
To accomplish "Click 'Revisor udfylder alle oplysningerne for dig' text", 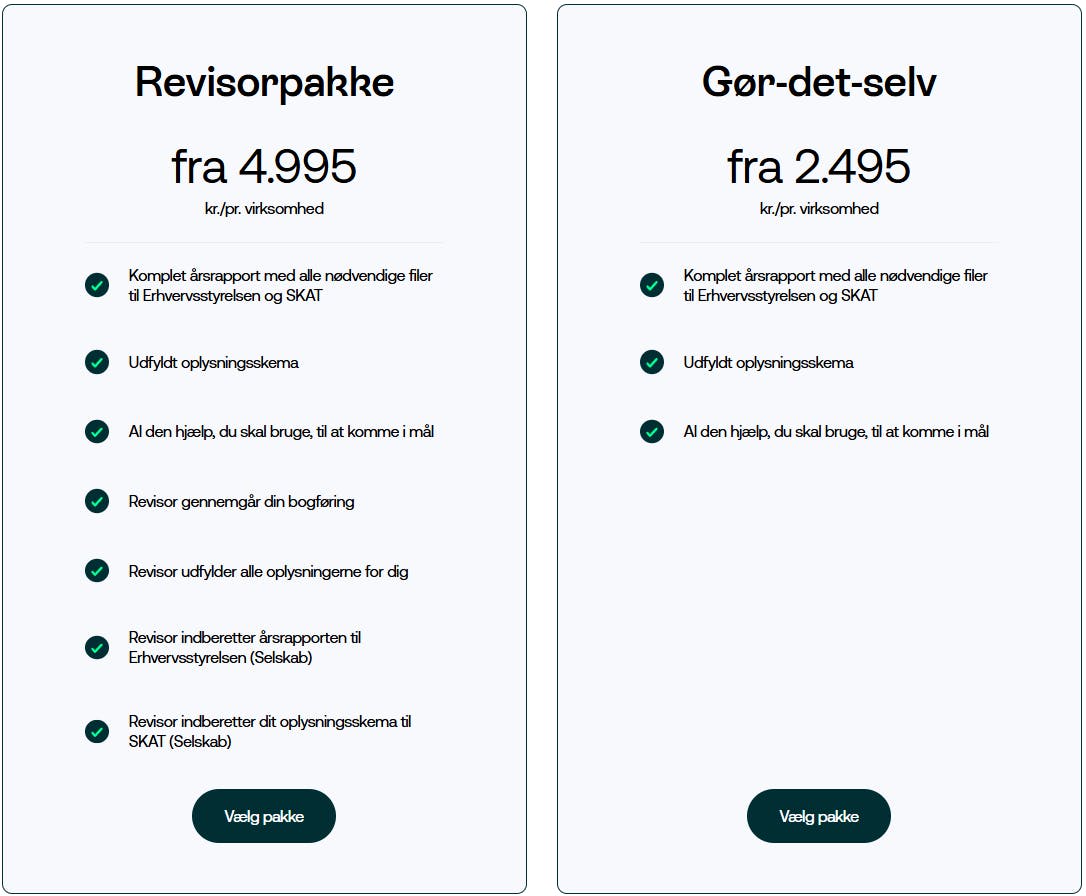I will [x=268, y=571].
